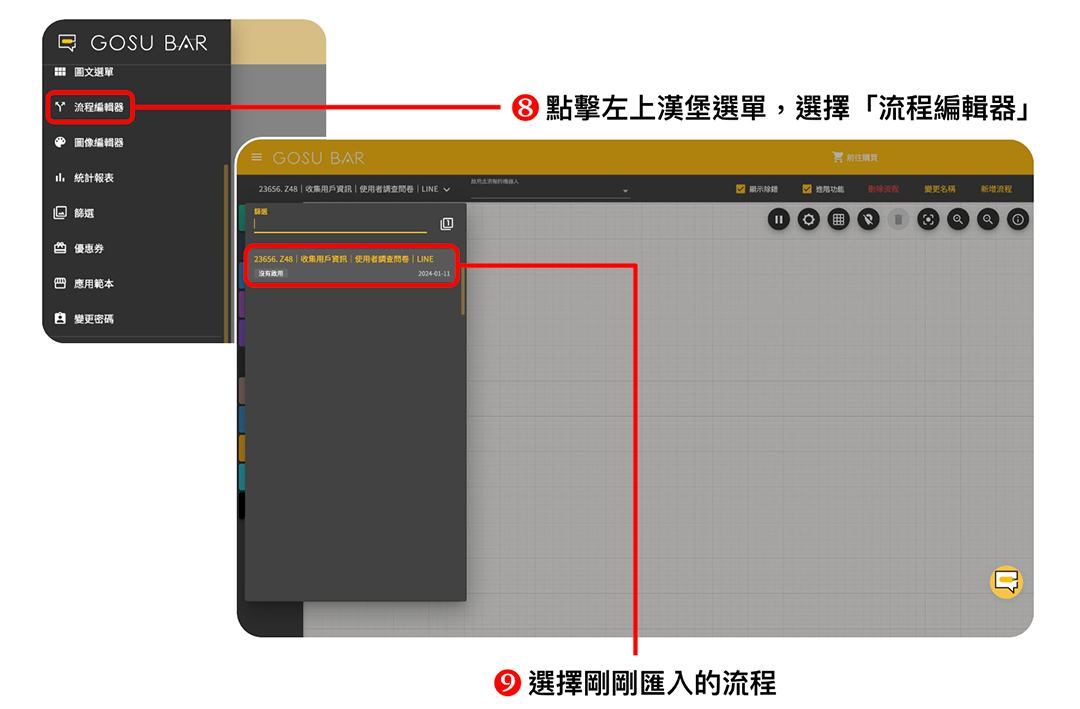The image size is (1080, 709).
Task: Click the red 刪除流程 button
Action: (x=883, y=189)
